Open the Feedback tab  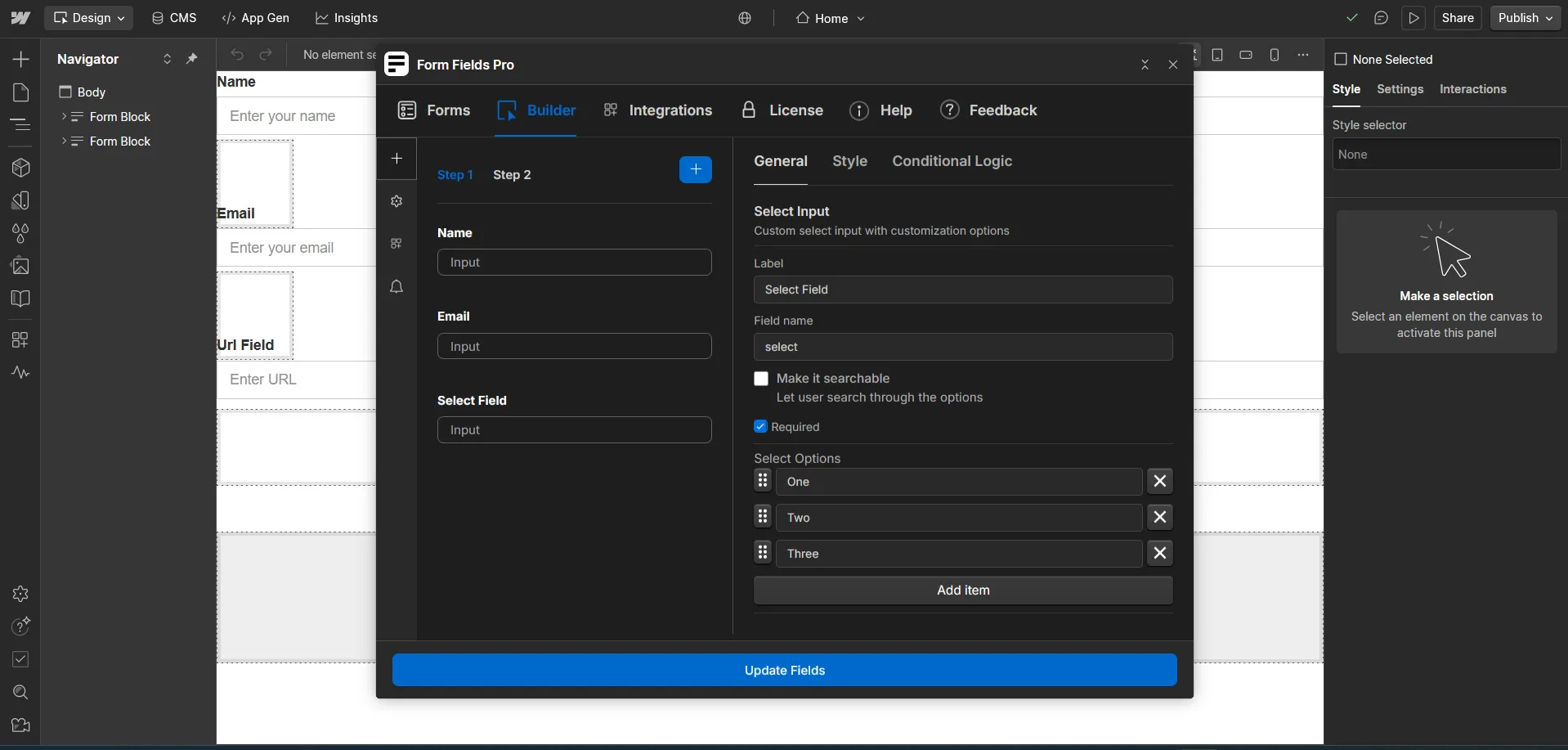[x=988, y=110]
